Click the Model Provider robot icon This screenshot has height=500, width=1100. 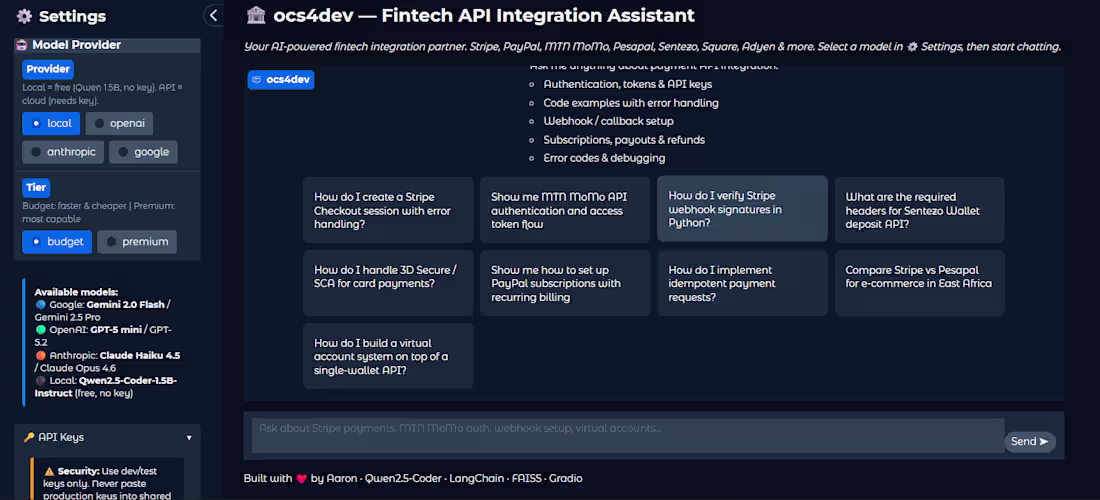click(22, 45)
